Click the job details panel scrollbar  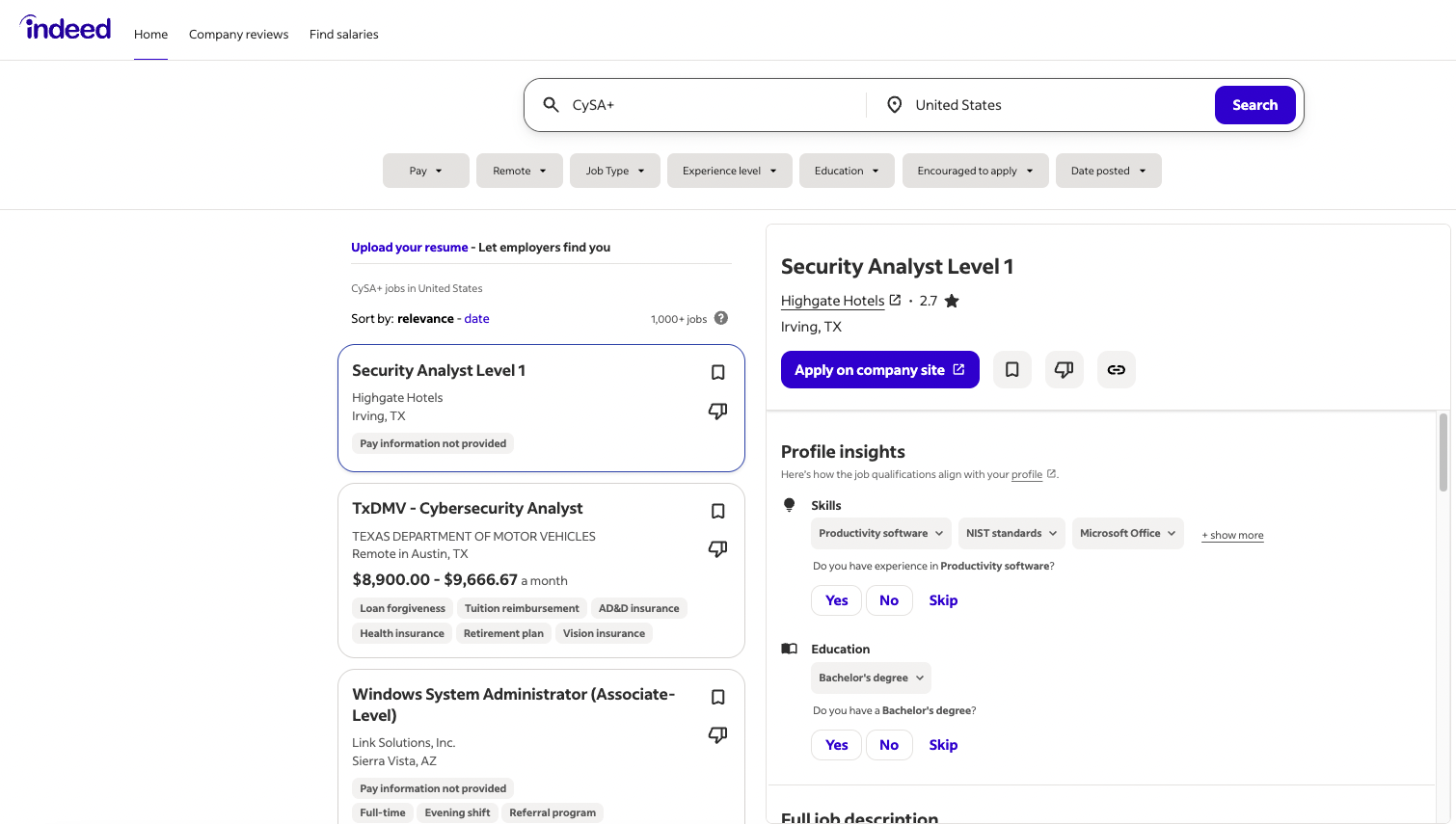click(1443, 453)
